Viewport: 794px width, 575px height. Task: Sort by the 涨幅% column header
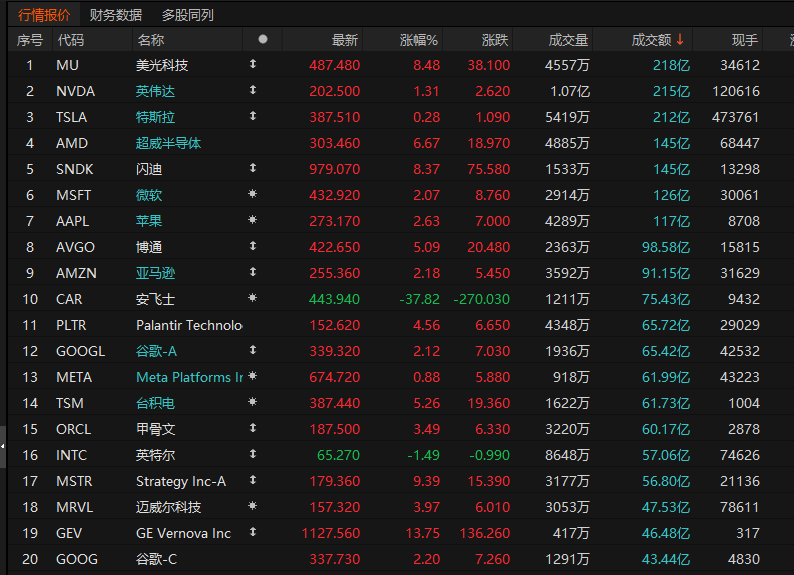[x=419, y=40]
